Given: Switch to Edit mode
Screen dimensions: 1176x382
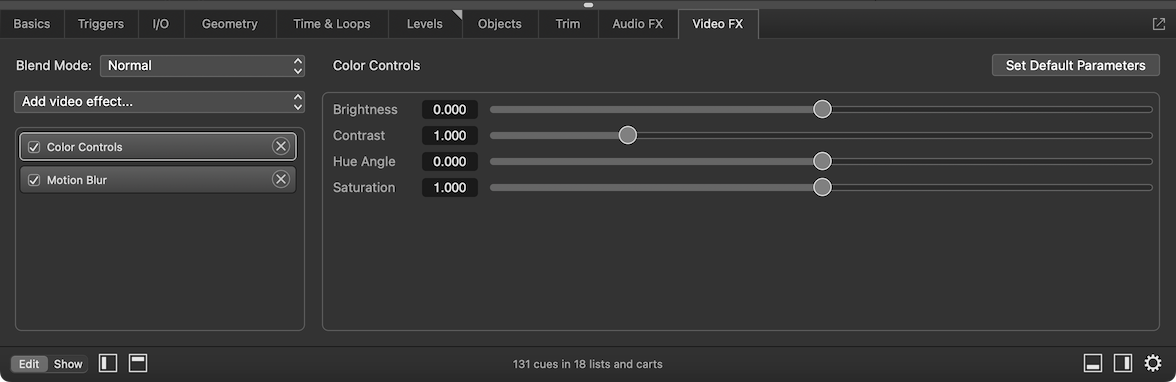Looking at the screenshot, I should [29, 364].
